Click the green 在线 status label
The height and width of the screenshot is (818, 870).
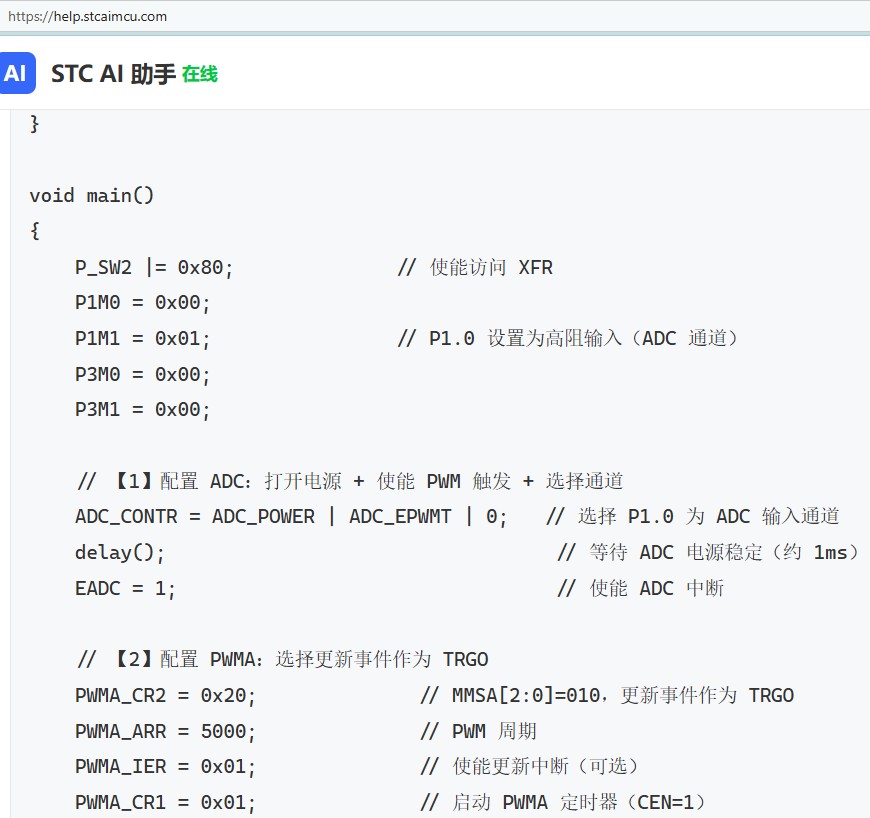click(x=200, y=74)
